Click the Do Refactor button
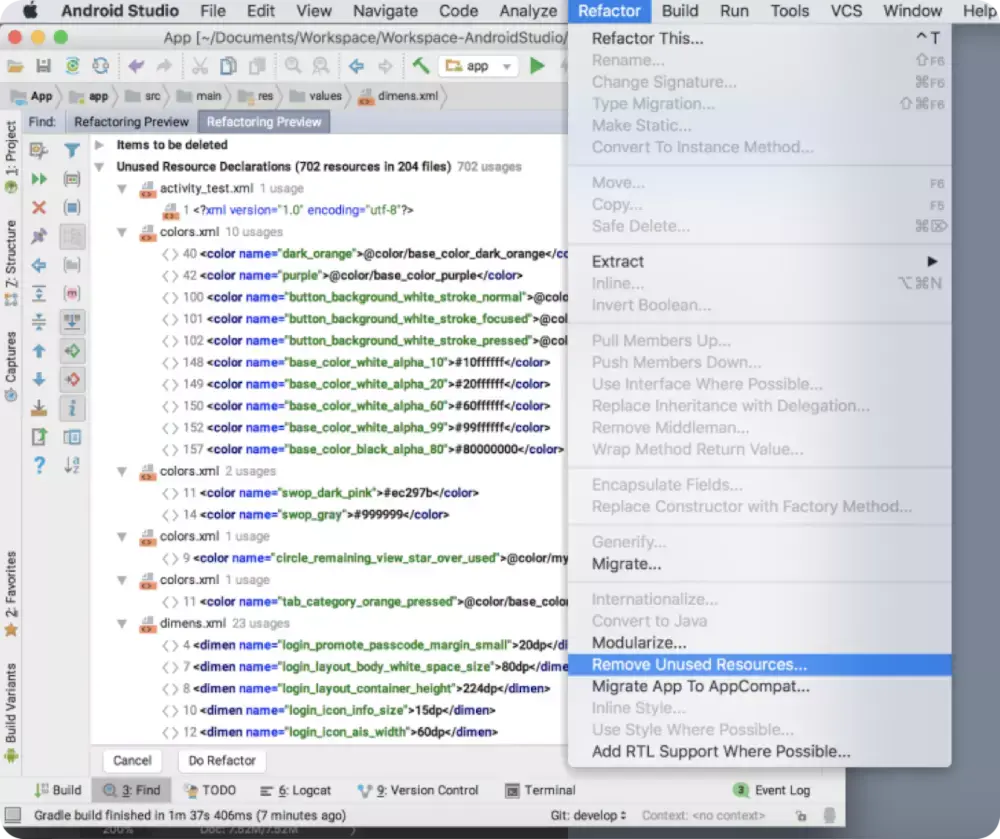Image resolution: width=1000 pixels, height=839 pixels. point(222,761)
